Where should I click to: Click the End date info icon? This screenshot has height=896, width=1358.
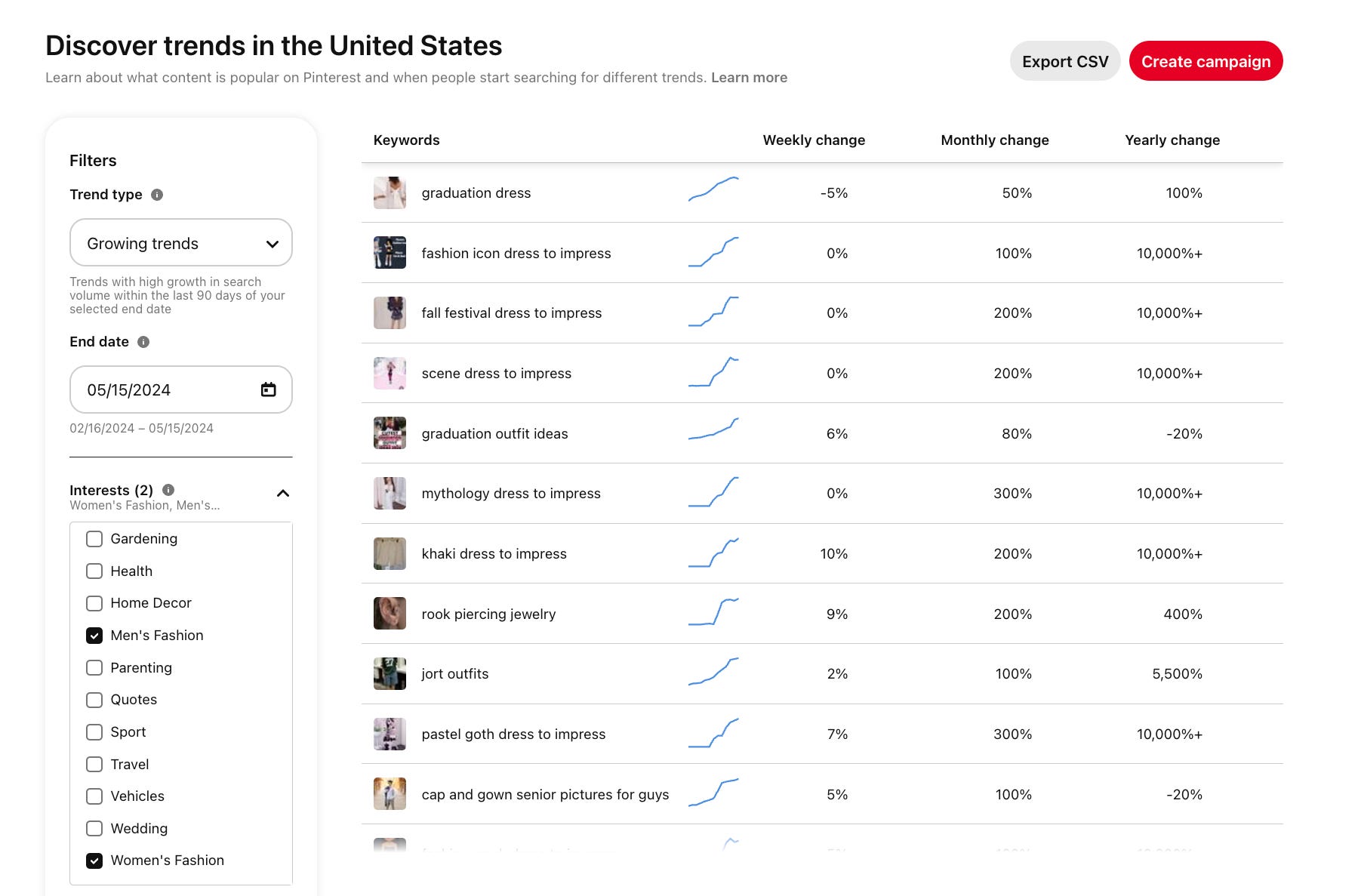[x=143, y=342]
